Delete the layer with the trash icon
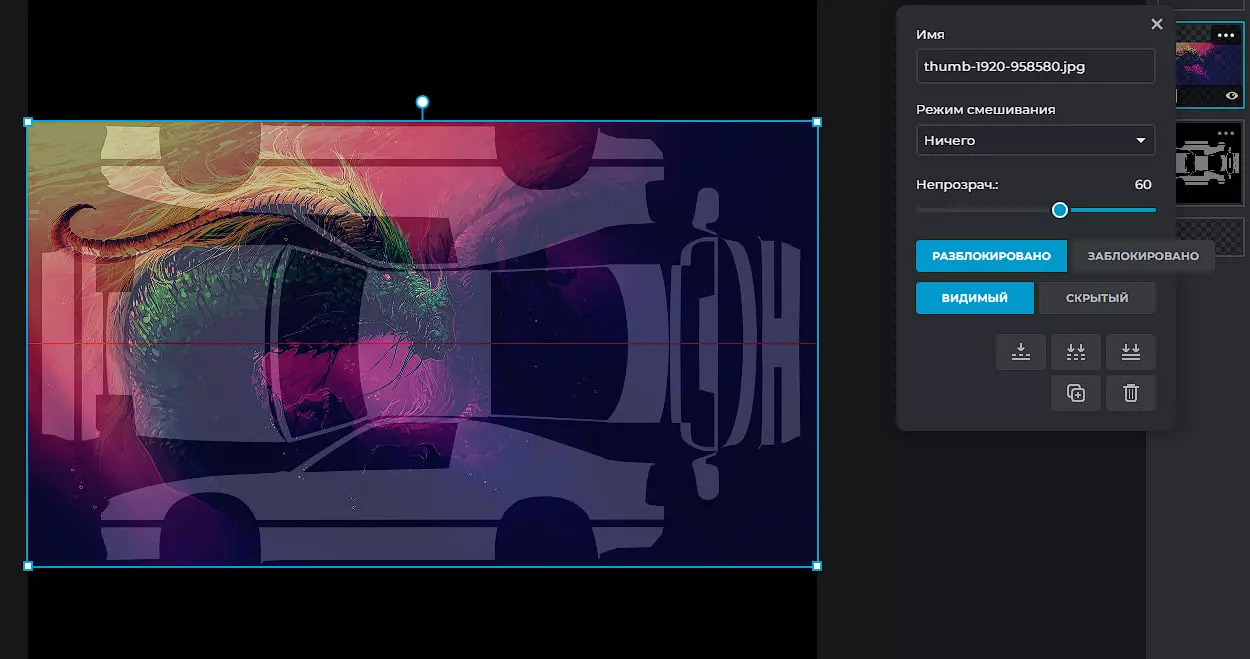This screenshot has width=1250, height=659. point(1131,393)
